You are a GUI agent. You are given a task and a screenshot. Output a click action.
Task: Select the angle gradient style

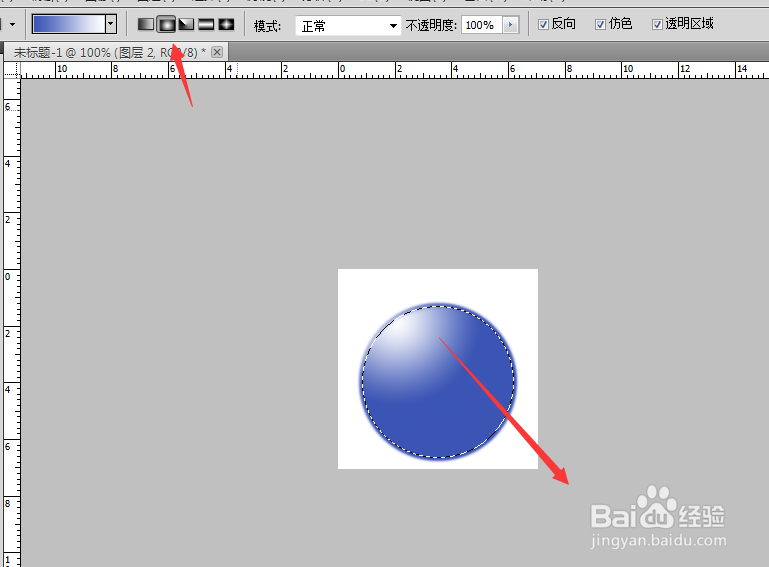point(186,24)
